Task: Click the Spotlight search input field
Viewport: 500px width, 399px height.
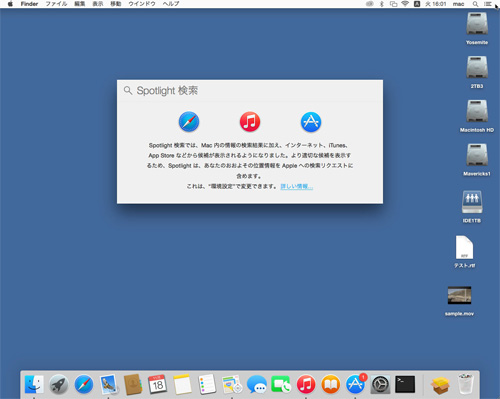Action: pos(250,91)
